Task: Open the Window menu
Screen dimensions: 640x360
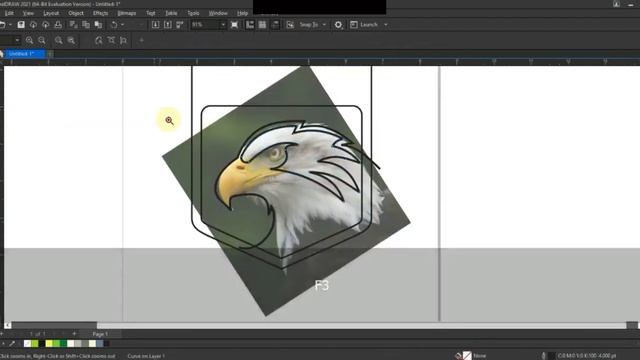Action: point(218,13)
